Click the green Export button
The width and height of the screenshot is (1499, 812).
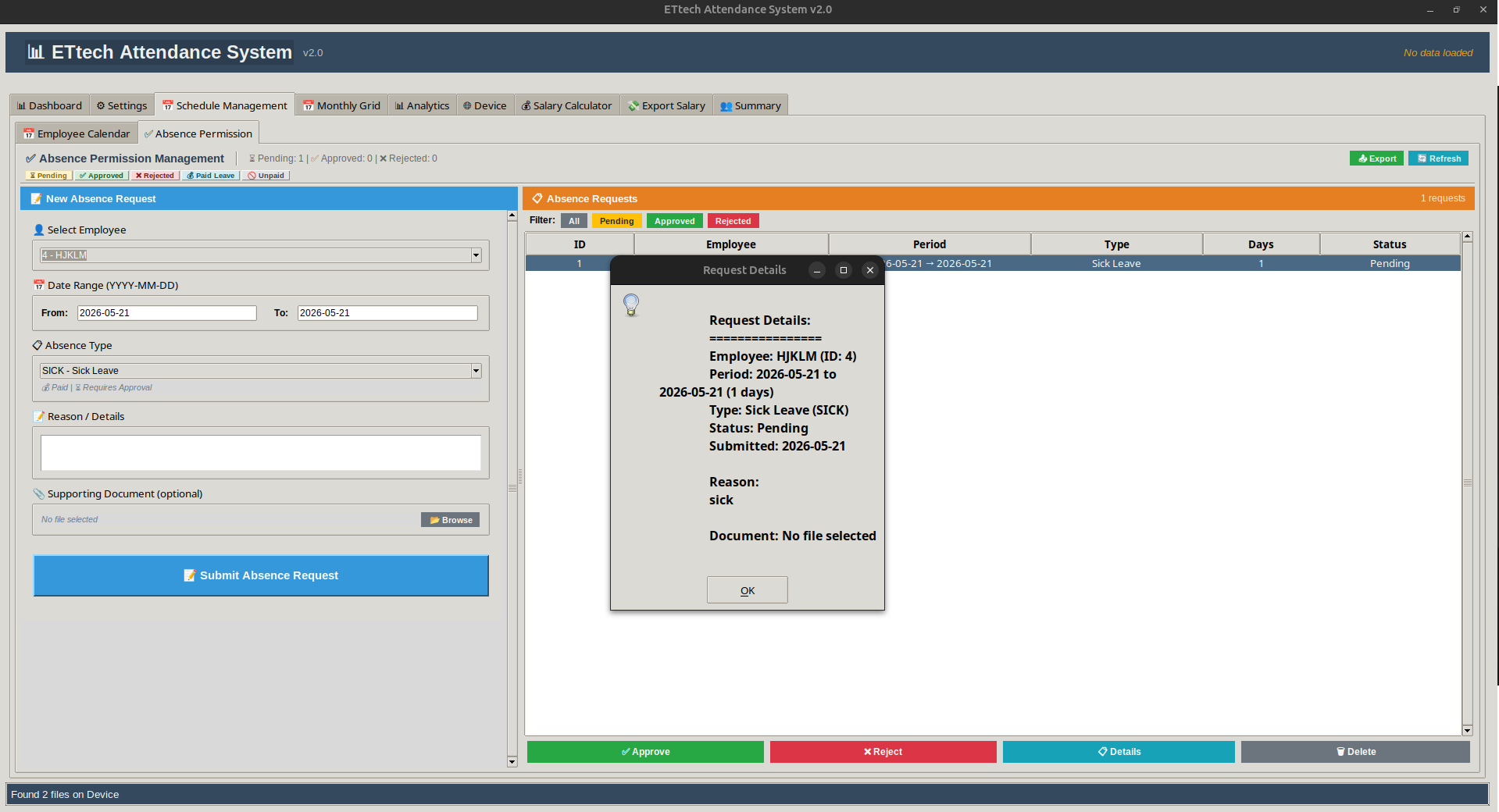tap(1376, 158)
